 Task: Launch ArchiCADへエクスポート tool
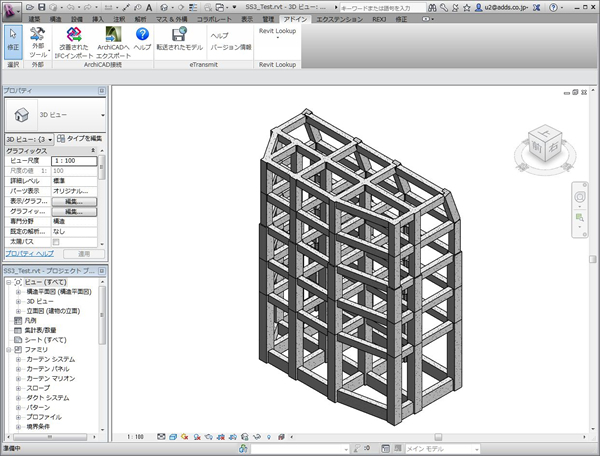(113, 42)
